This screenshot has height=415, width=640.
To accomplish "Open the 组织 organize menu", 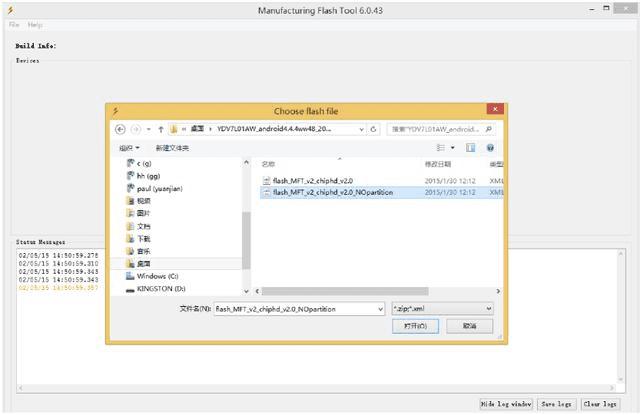I will (129, 148).
